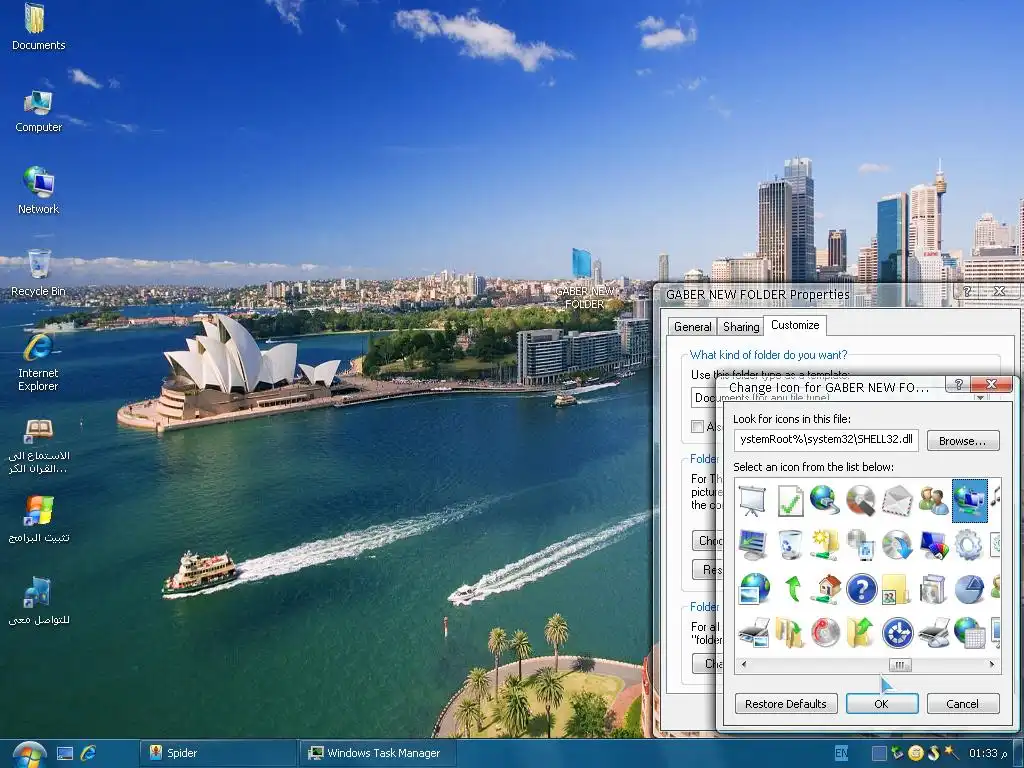Switch to the Sharing tab
This screenshot has width=1024, height=768.
[x=741, y=327]
